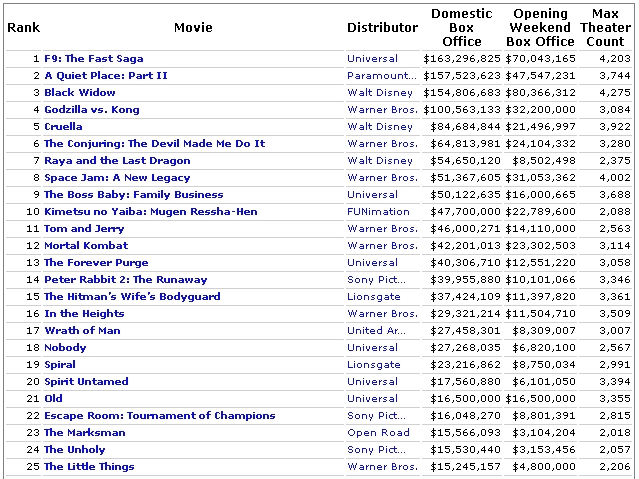639x479 pixels.
Task: Open The Unholy movie link
Action: [75, 450]
